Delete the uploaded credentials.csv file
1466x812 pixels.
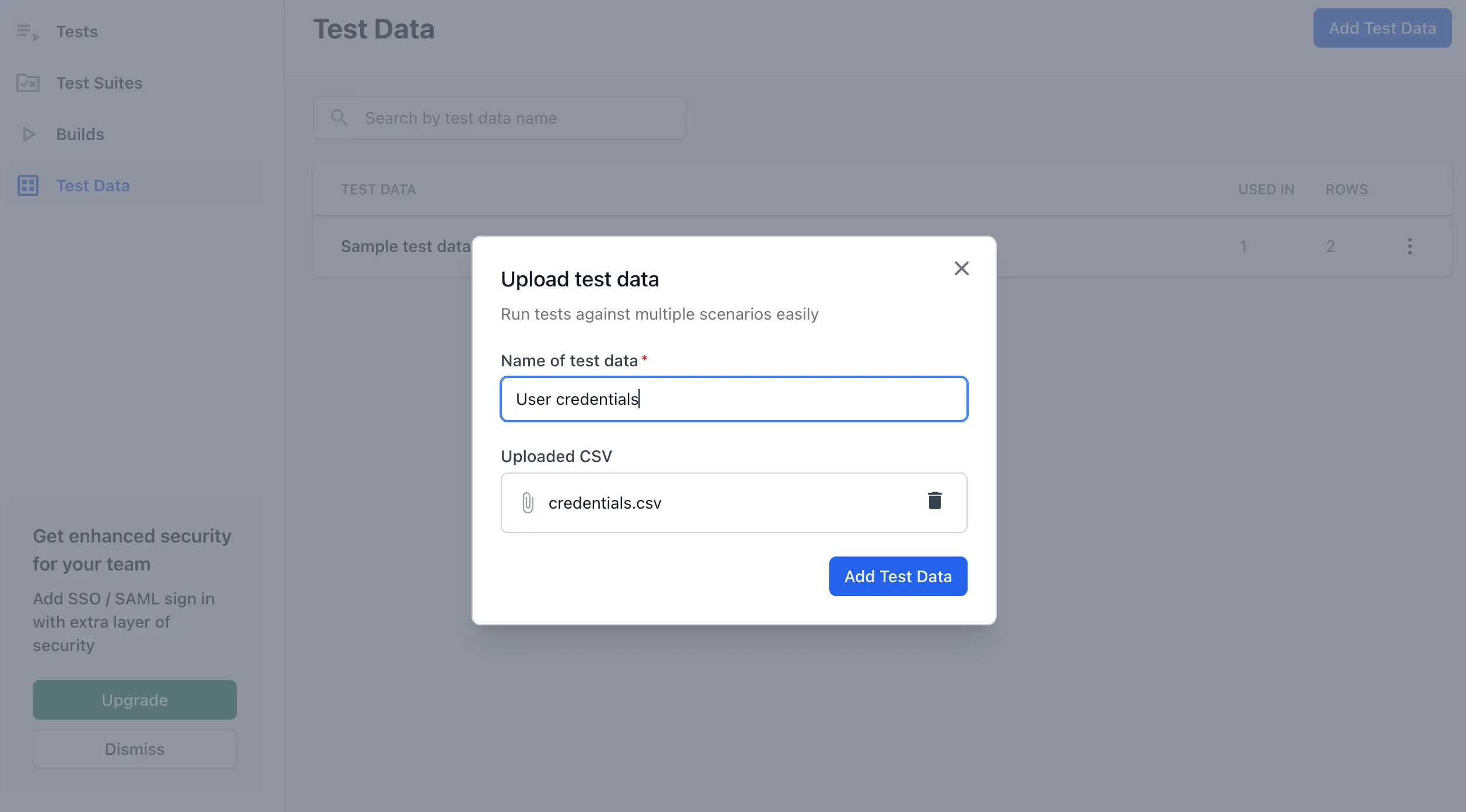pyautogui.click(x=934, y=501)
